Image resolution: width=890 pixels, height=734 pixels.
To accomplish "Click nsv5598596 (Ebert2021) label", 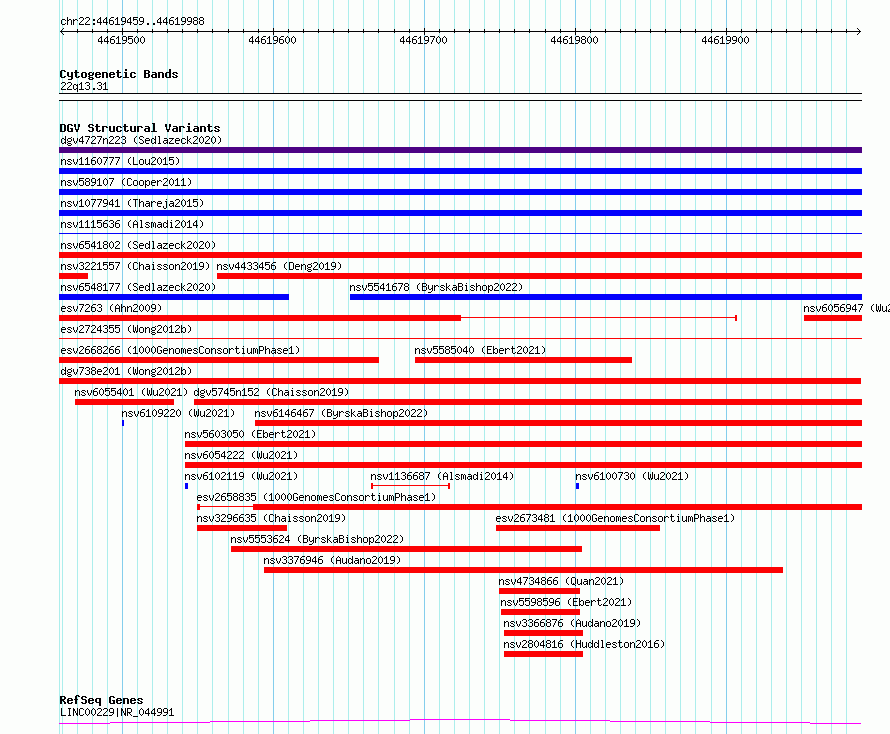I will 566,602.
